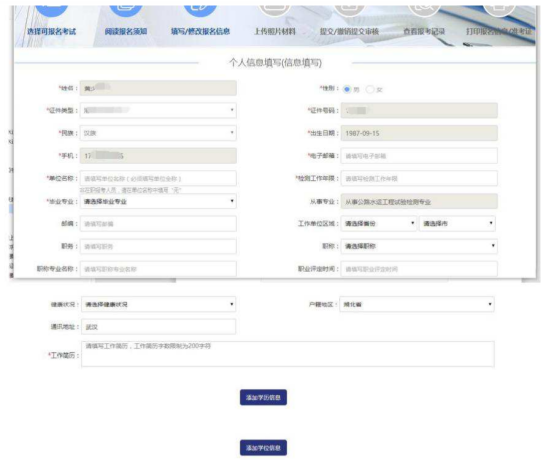Select the 男 gender radio button
The image size is (554, 461).
tap(347, 89)
